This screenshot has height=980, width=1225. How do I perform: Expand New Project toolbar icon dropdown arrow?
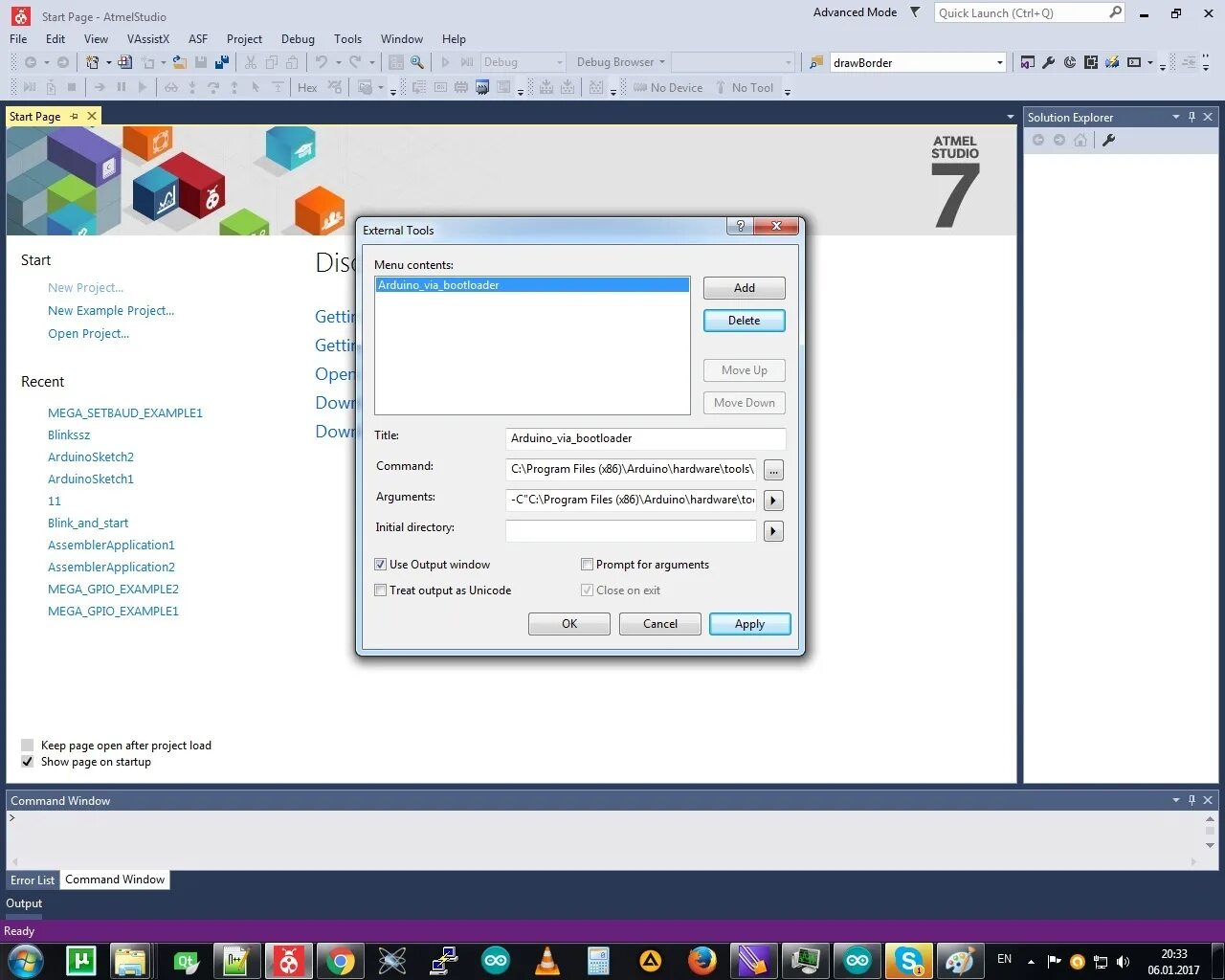click(x=108, y=62)
